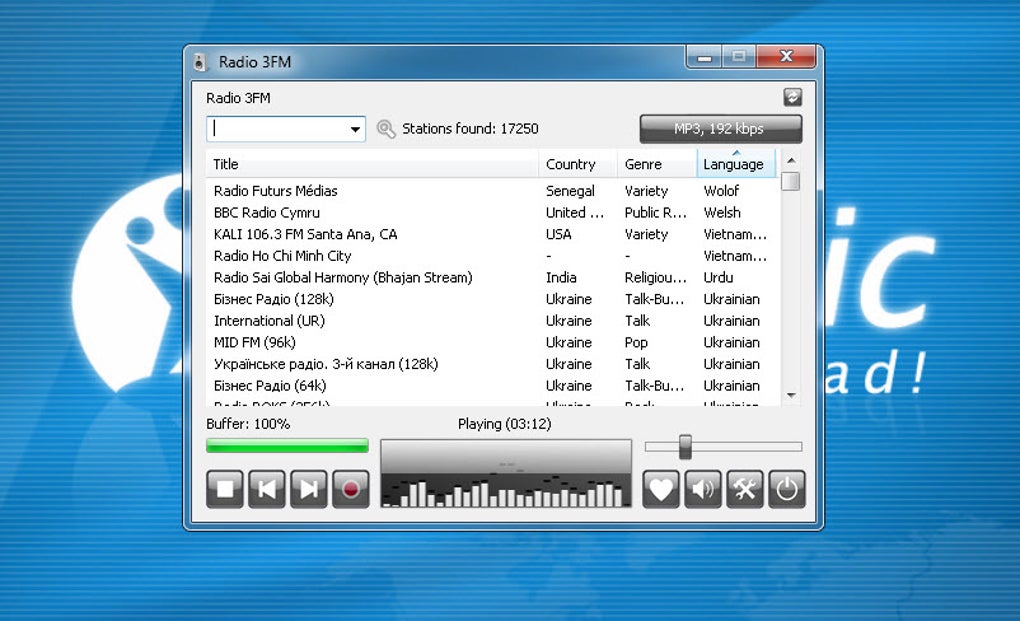
Task: Click the speaker volume mute icon
Action: (x=703, y=489)
